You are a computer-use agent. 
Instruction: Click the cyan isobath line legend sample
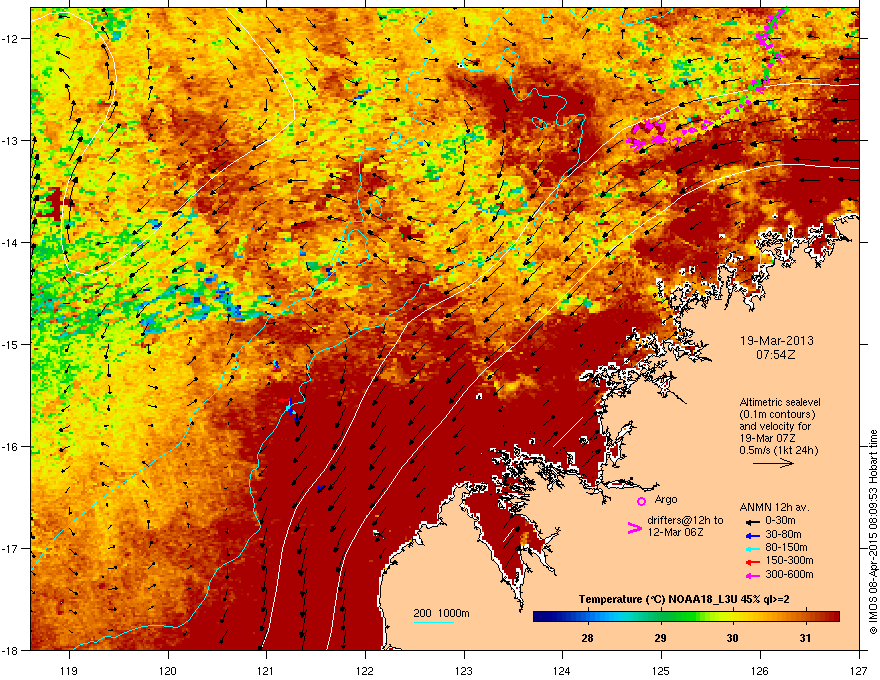click(x=433, y=623)
